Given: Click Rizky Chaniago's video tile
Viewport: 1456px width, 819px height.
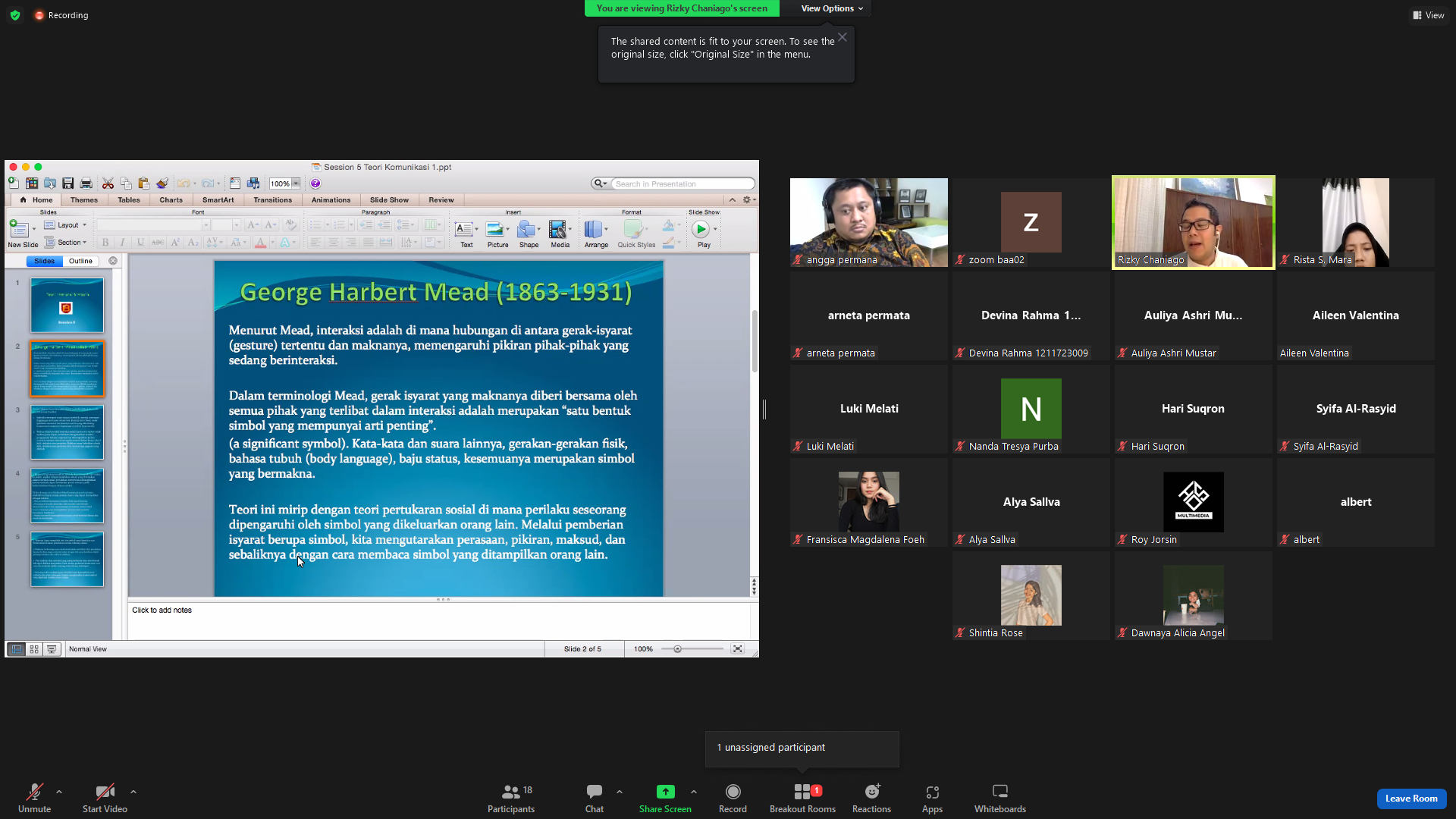Looking at the screenshot, I should (1193, 222).
